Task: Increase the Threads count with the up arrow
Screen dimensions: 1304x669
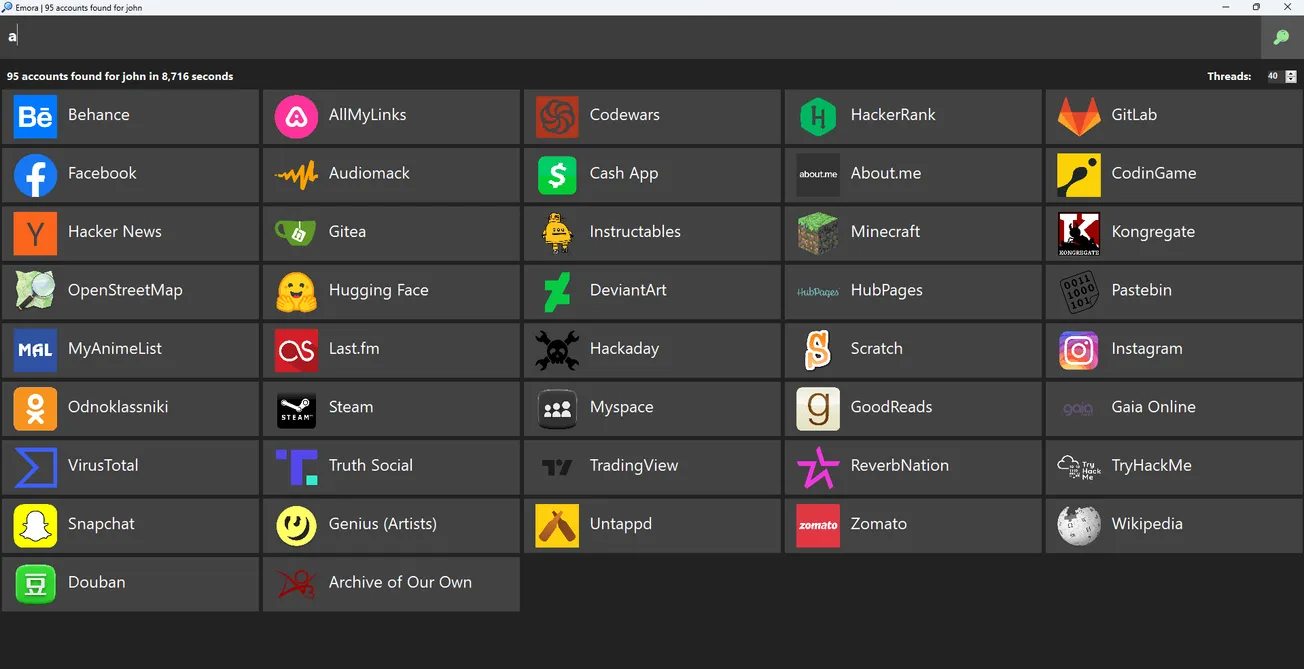Action: coord(1291,71)
